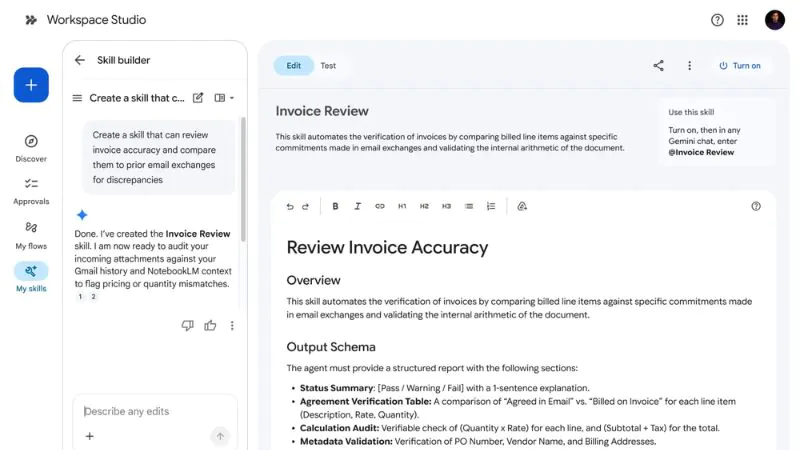Click the send arrow button
Screen dimensions: 800x450
coord(220,436)
